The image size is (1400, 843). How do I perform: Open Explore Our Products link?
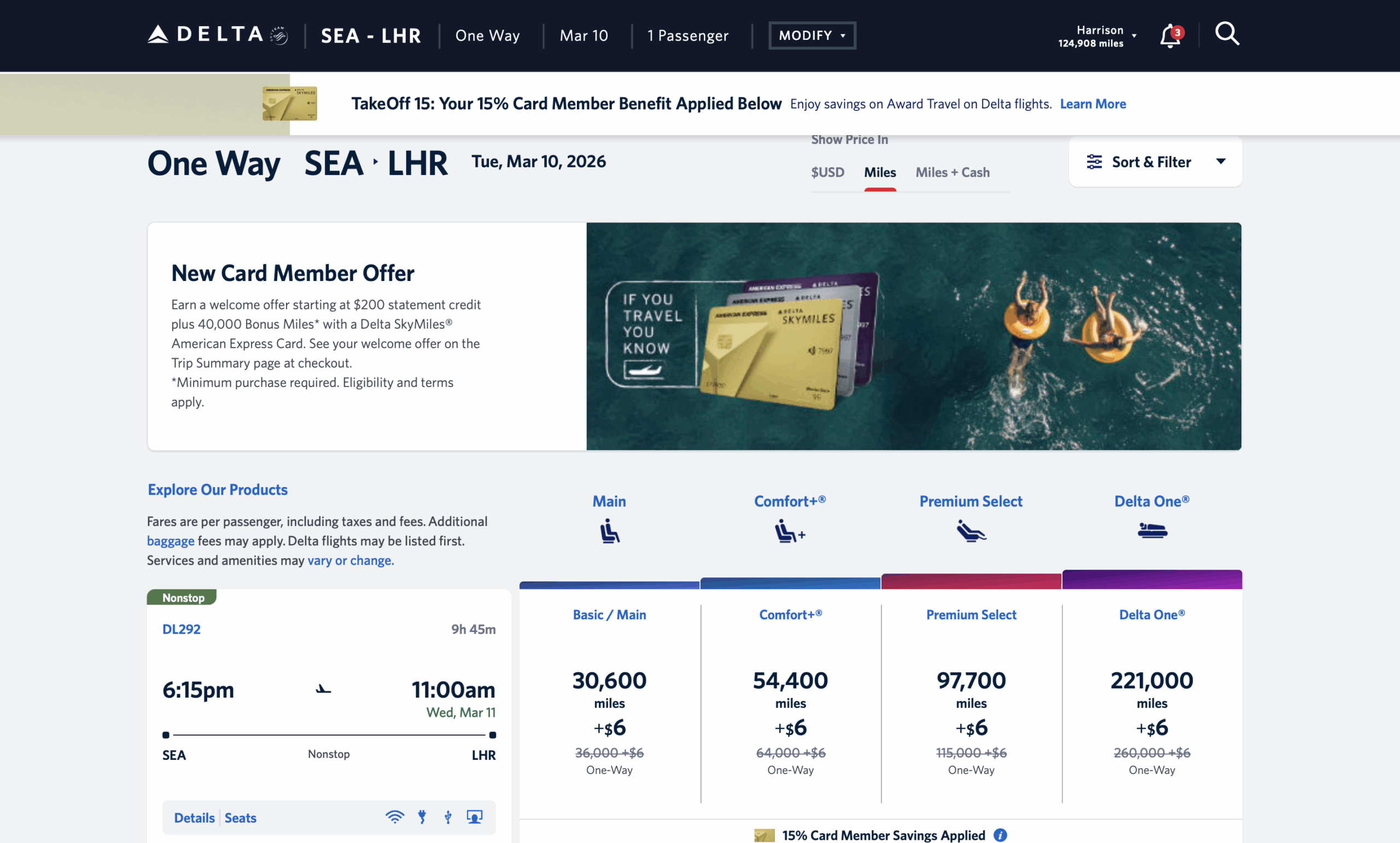(x=218, y=490)
